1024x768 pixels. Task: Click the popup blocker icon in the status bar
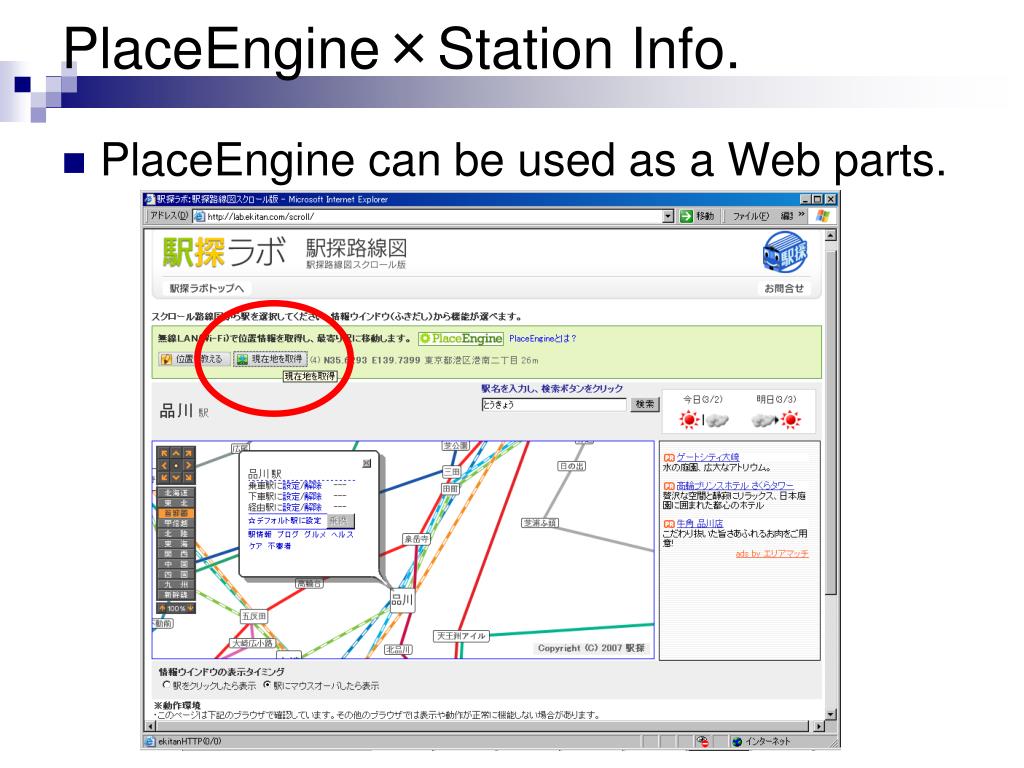[702, 741]
